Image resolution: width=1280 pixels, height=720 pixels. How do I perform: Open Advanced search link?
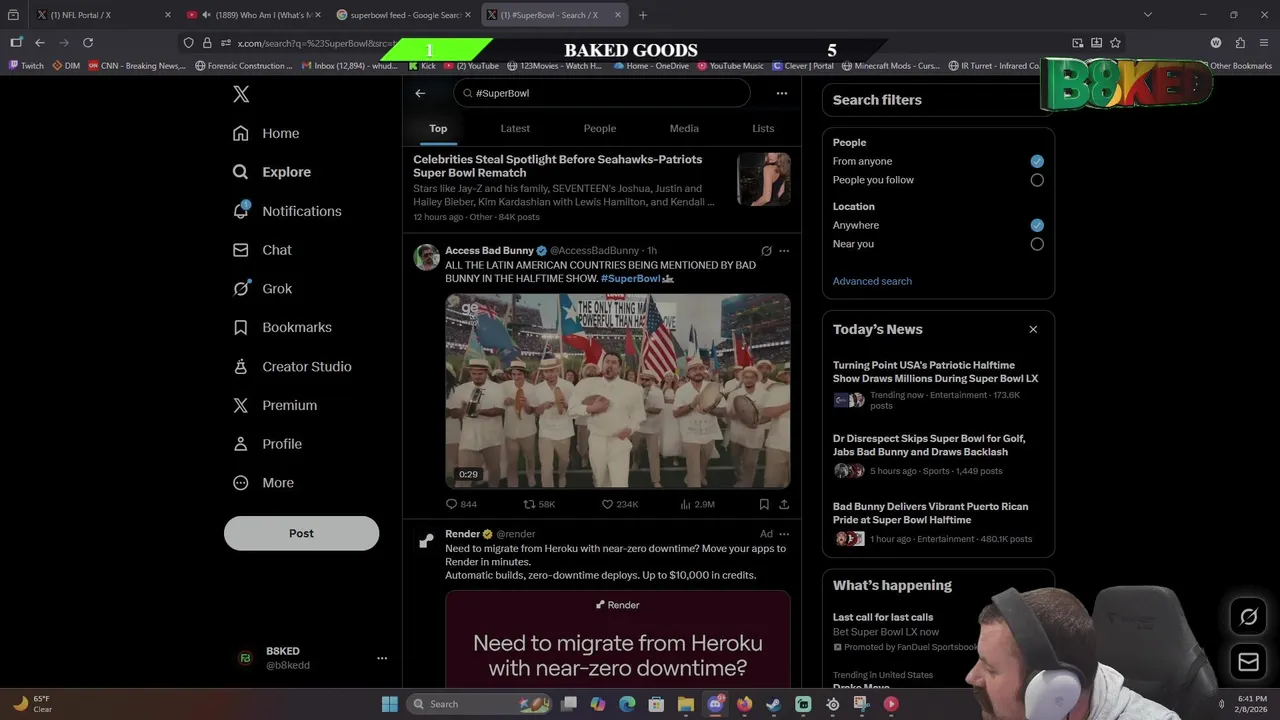[x=872, y=281]
